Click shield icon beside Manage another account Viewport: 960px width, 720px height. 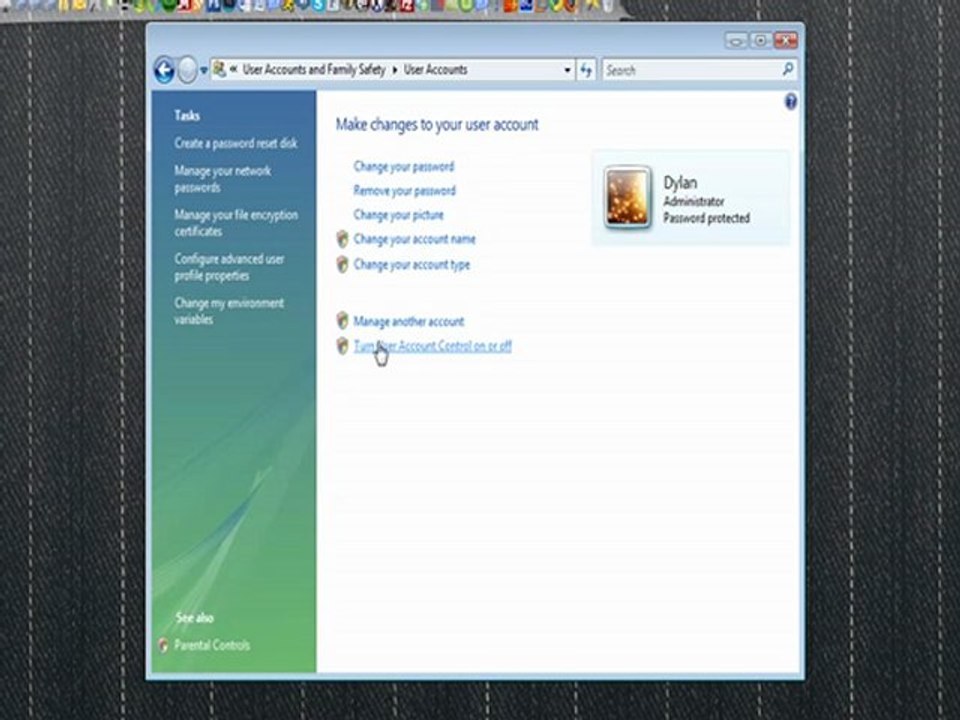(343, 321)
